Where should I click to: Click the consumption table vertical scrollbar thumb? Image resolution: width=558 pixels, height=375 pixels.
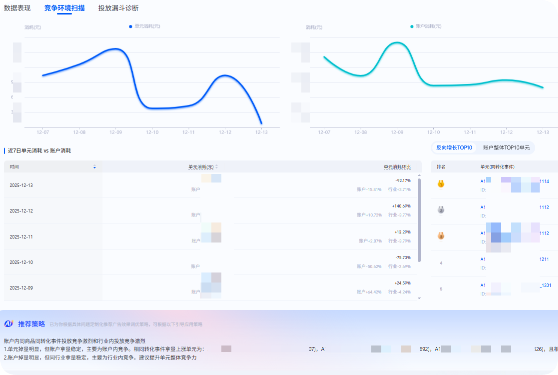tap(419, 220)
